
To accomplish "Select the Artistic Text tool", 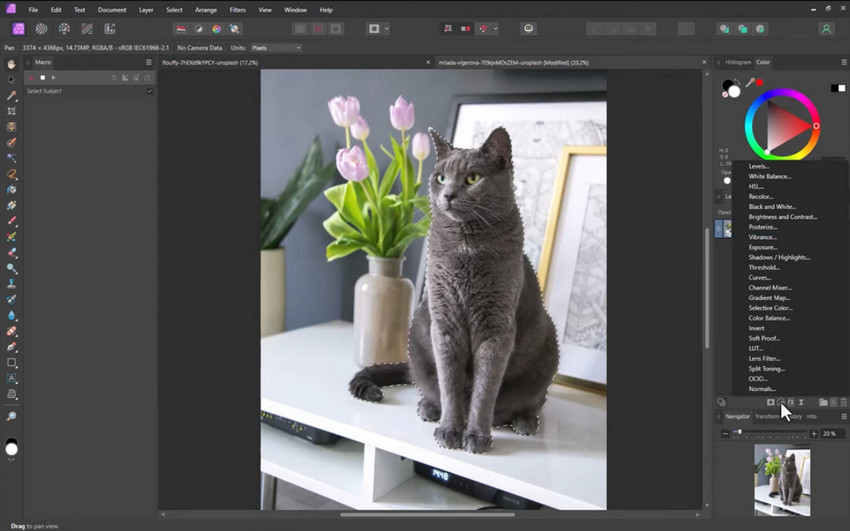I will (11, 378).
